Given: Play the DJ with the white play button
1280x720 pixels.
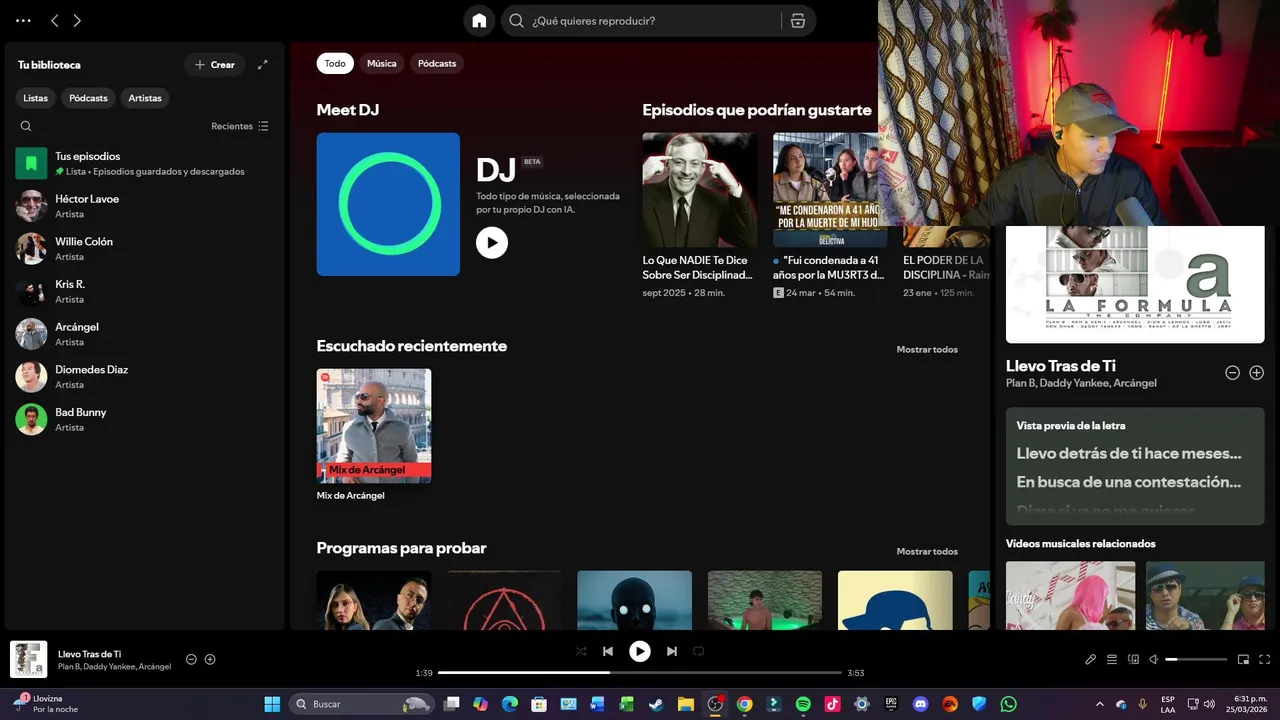Looking at the screenshot, I should tap(492, 242).
